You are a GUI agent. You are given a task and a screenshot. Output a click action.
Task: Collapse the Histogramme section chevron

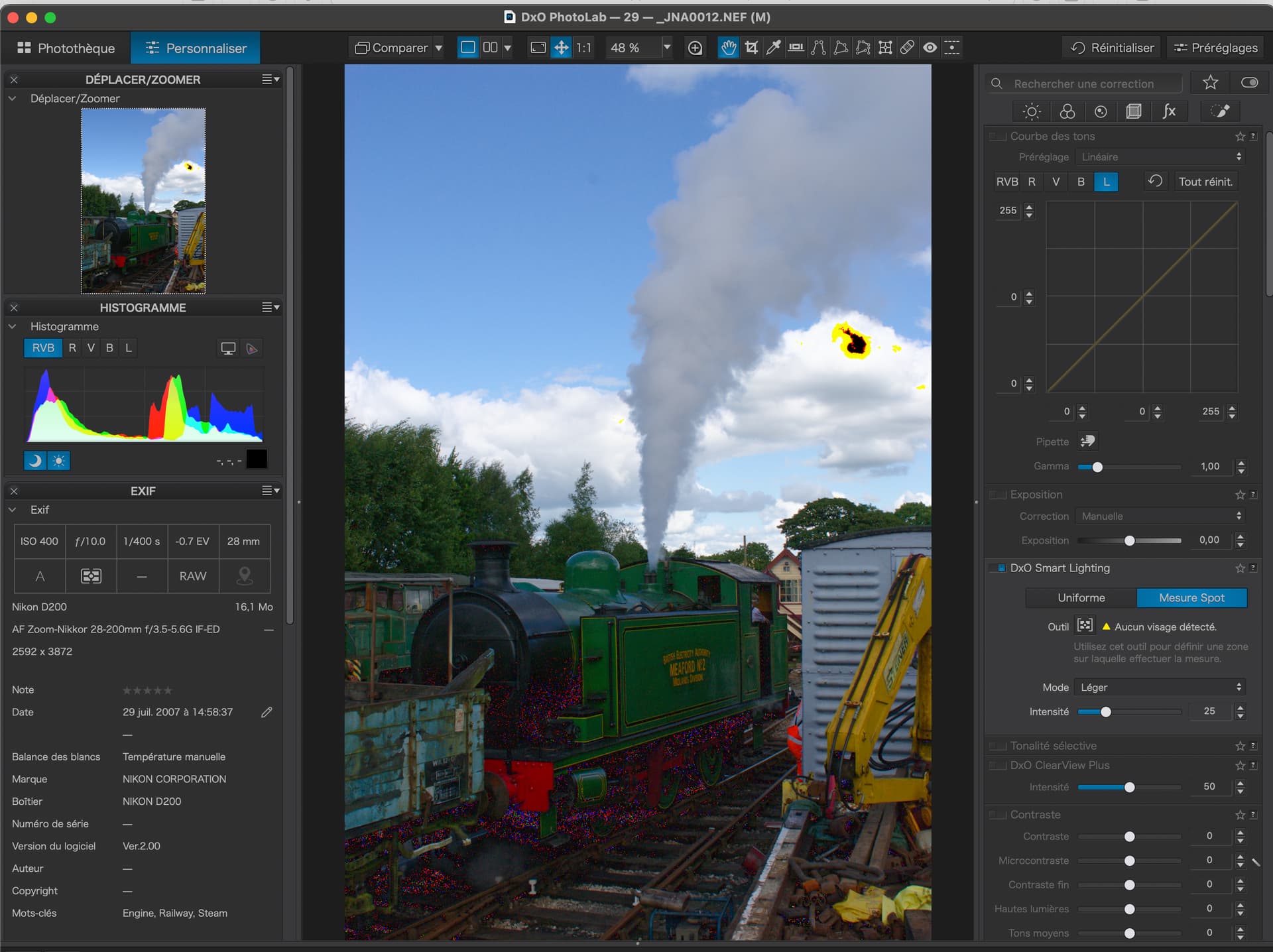click(x=13, y=326)
